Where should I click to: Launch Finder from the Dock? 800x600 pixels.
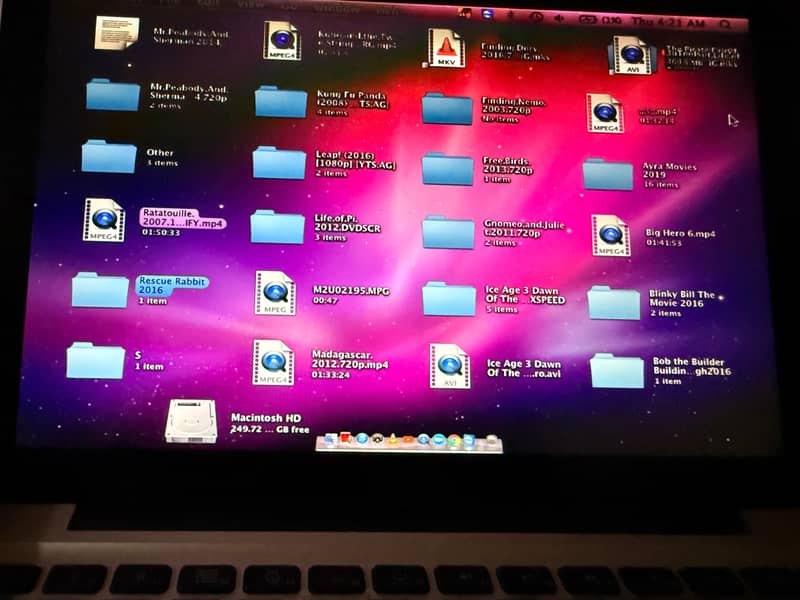click(330, 439)
